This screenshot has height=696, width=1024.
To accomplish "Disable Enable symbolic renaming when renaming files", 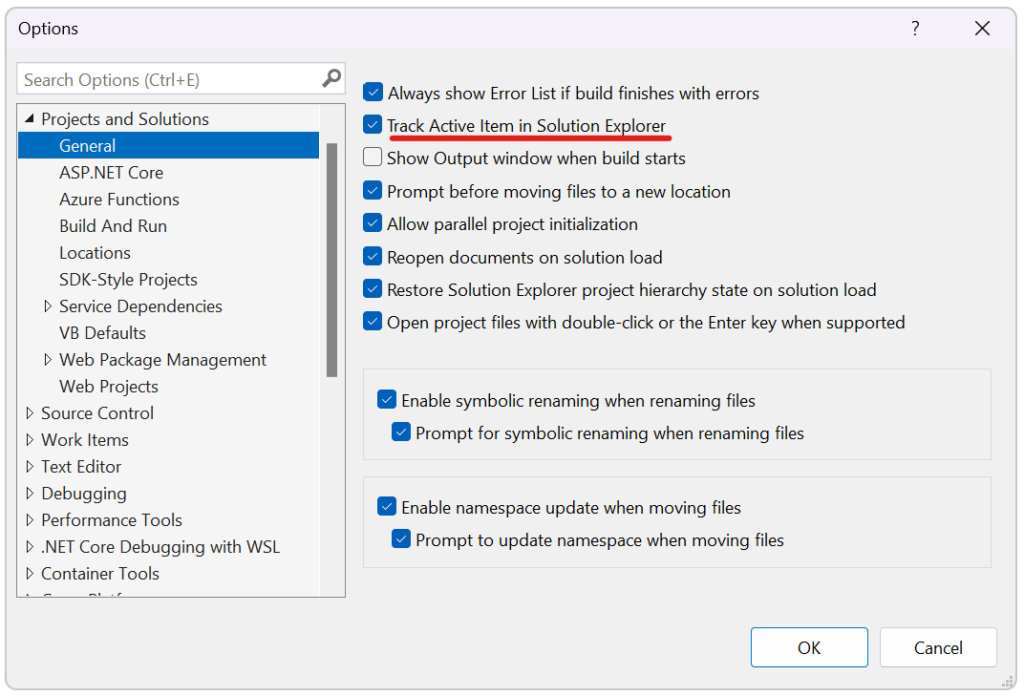I will [387, 398].
